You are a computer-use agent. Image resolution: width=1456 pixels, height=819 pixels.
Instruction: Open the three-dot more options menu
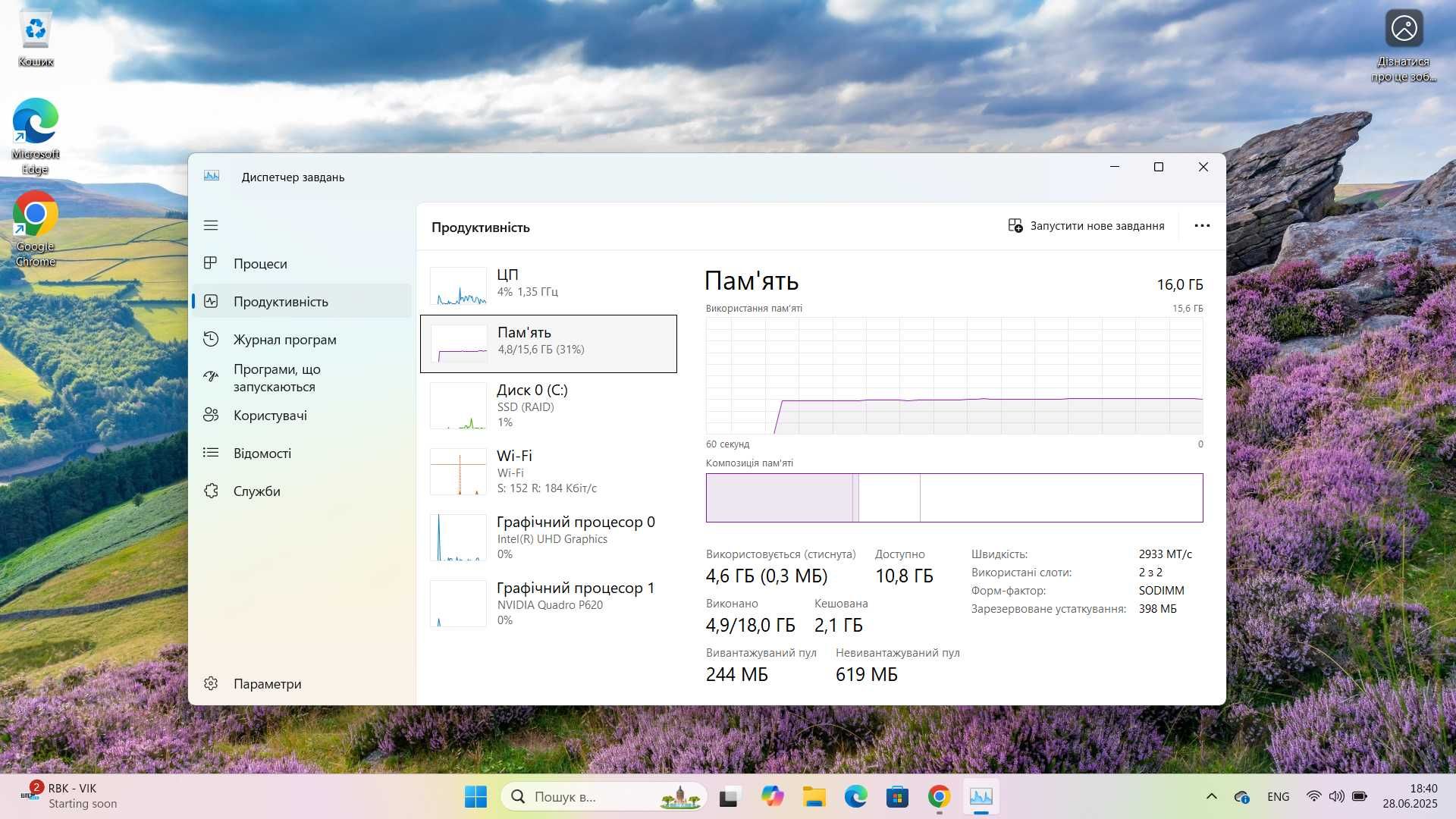[1202, 226]
